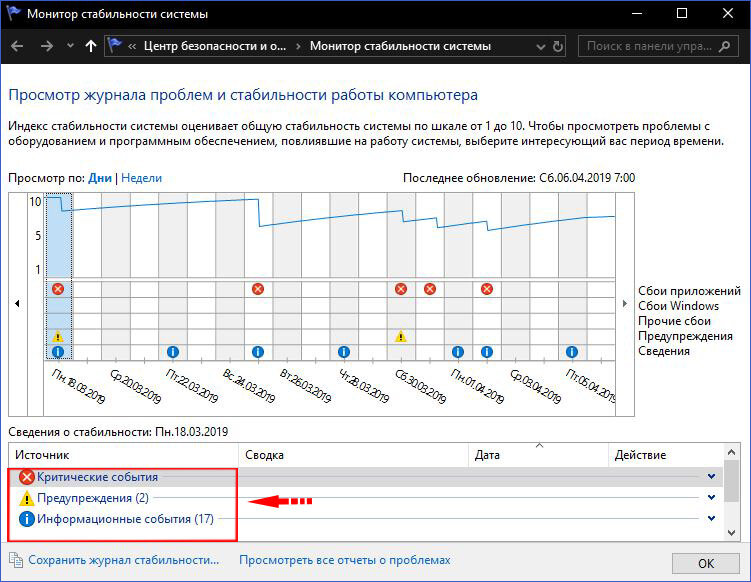Click the Сбои Windows legend label

pyautogui.click(x=678, y=306)
